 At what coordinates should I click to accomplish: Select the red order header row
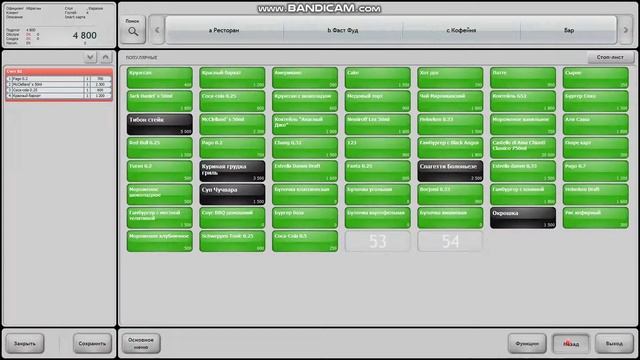coord(59,71)
